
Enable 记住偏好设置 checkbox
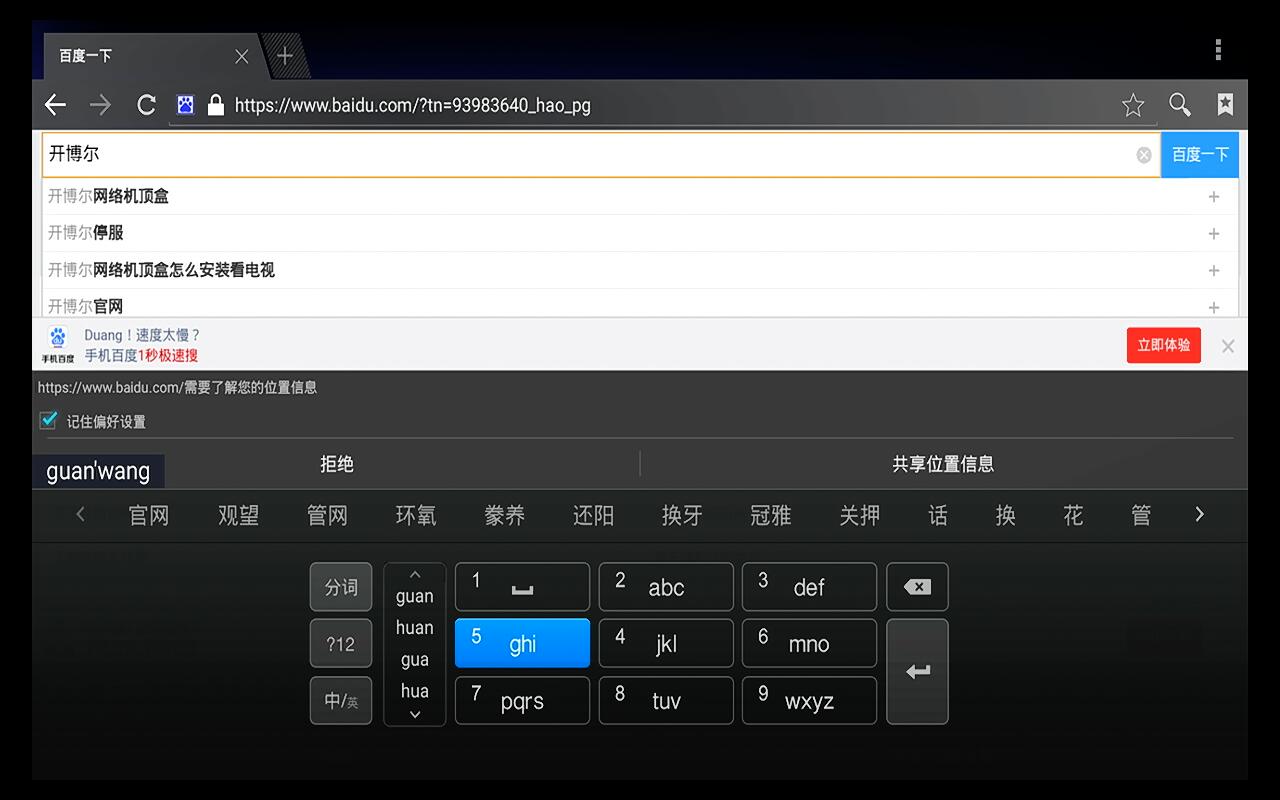47,420
